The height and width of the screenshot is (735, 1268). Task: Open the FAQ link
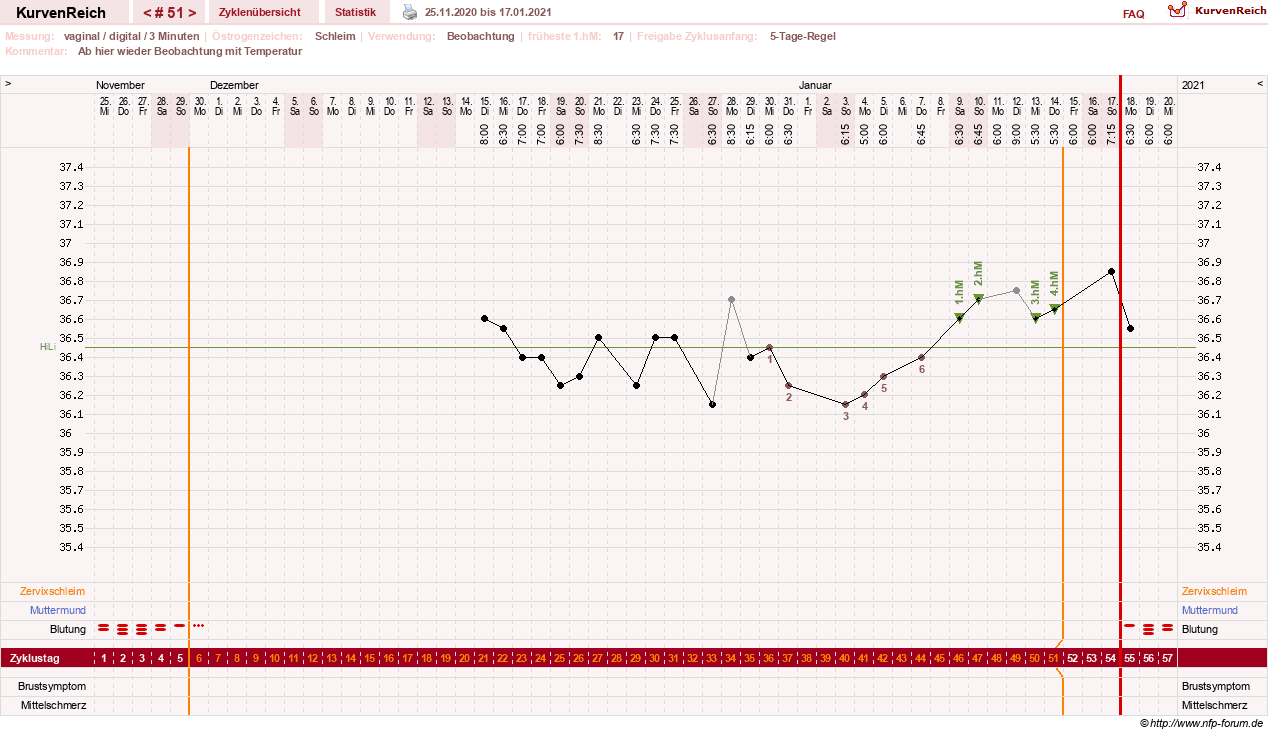(x=1134, y=14)
